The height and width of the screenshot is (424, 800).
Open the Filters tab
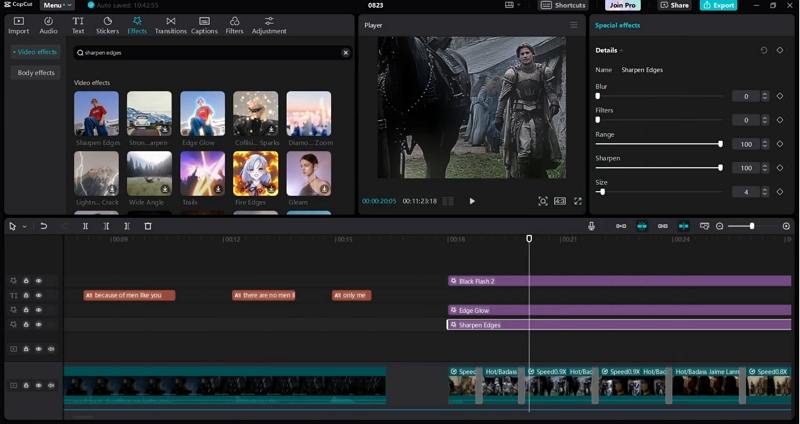click(x=234, y=26)
